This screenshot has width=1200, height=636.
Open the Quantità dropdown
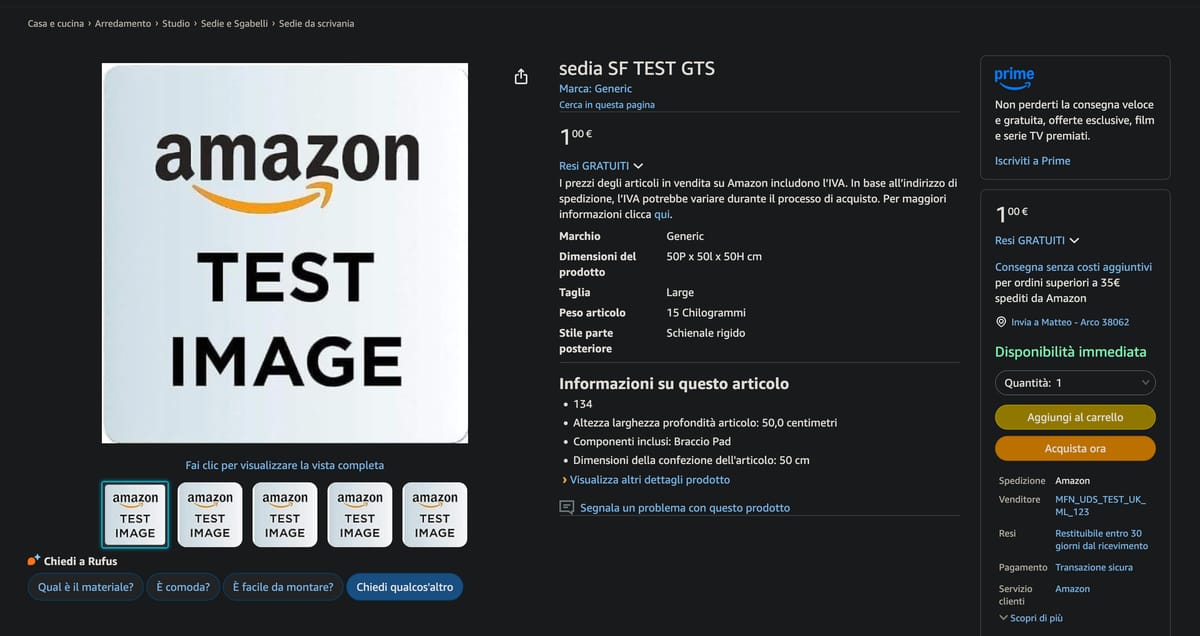[1075, 382]
